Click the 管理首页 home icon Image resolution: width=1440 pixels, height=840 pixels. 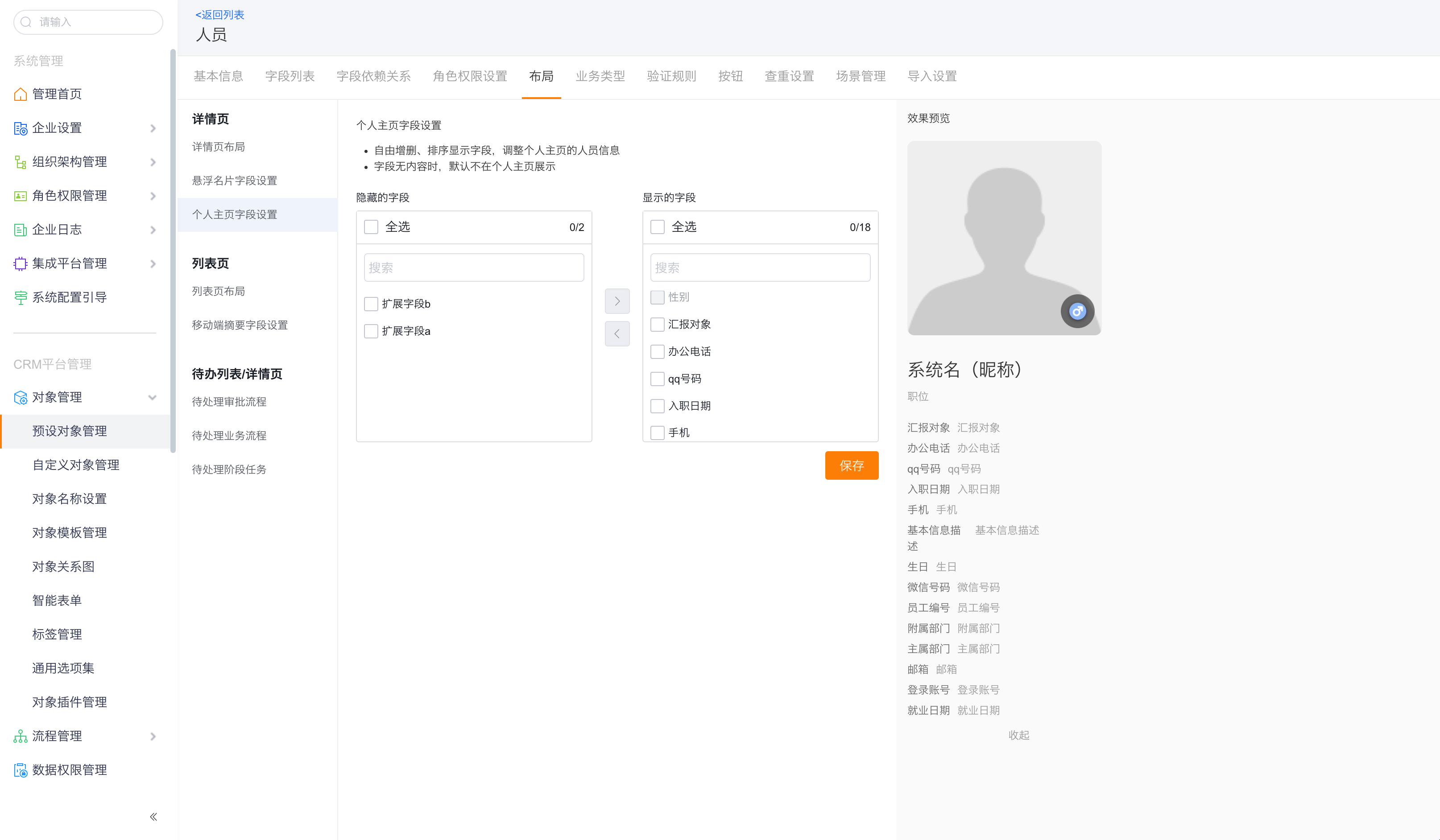point(21,94)
